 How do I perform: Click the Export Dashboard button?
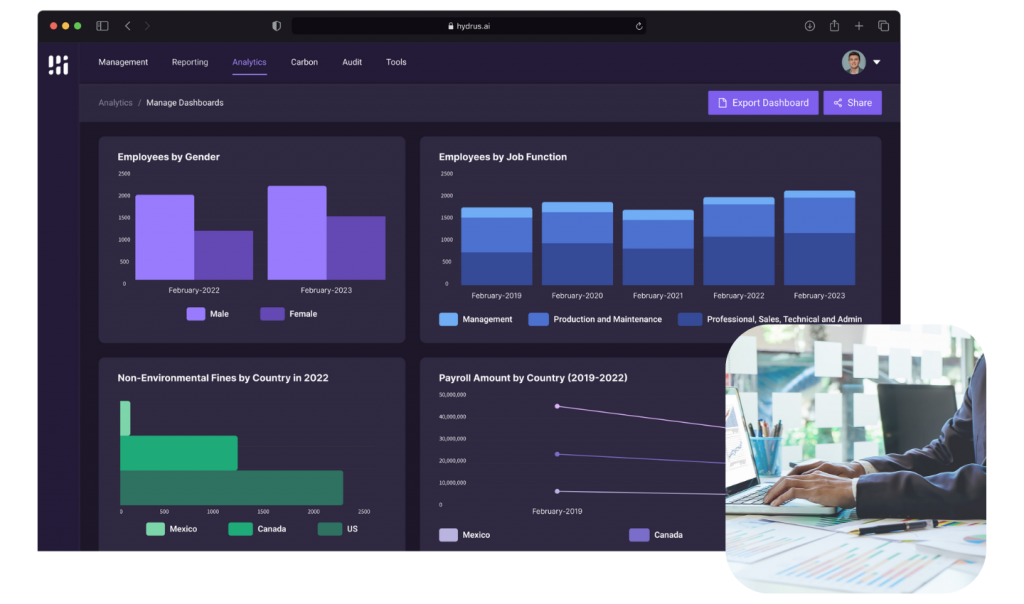[763, 103]
